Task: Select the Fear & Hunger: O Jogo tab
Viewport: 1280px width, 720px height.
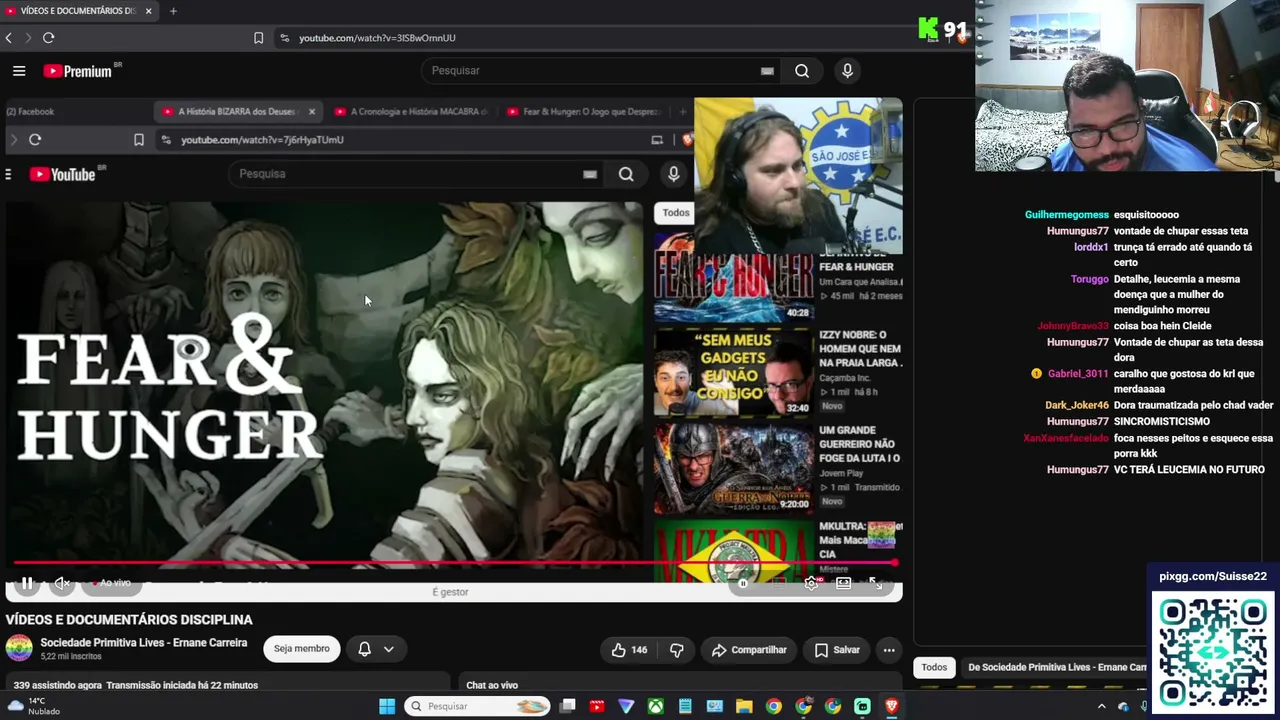Action: click(x=584, y=112)
